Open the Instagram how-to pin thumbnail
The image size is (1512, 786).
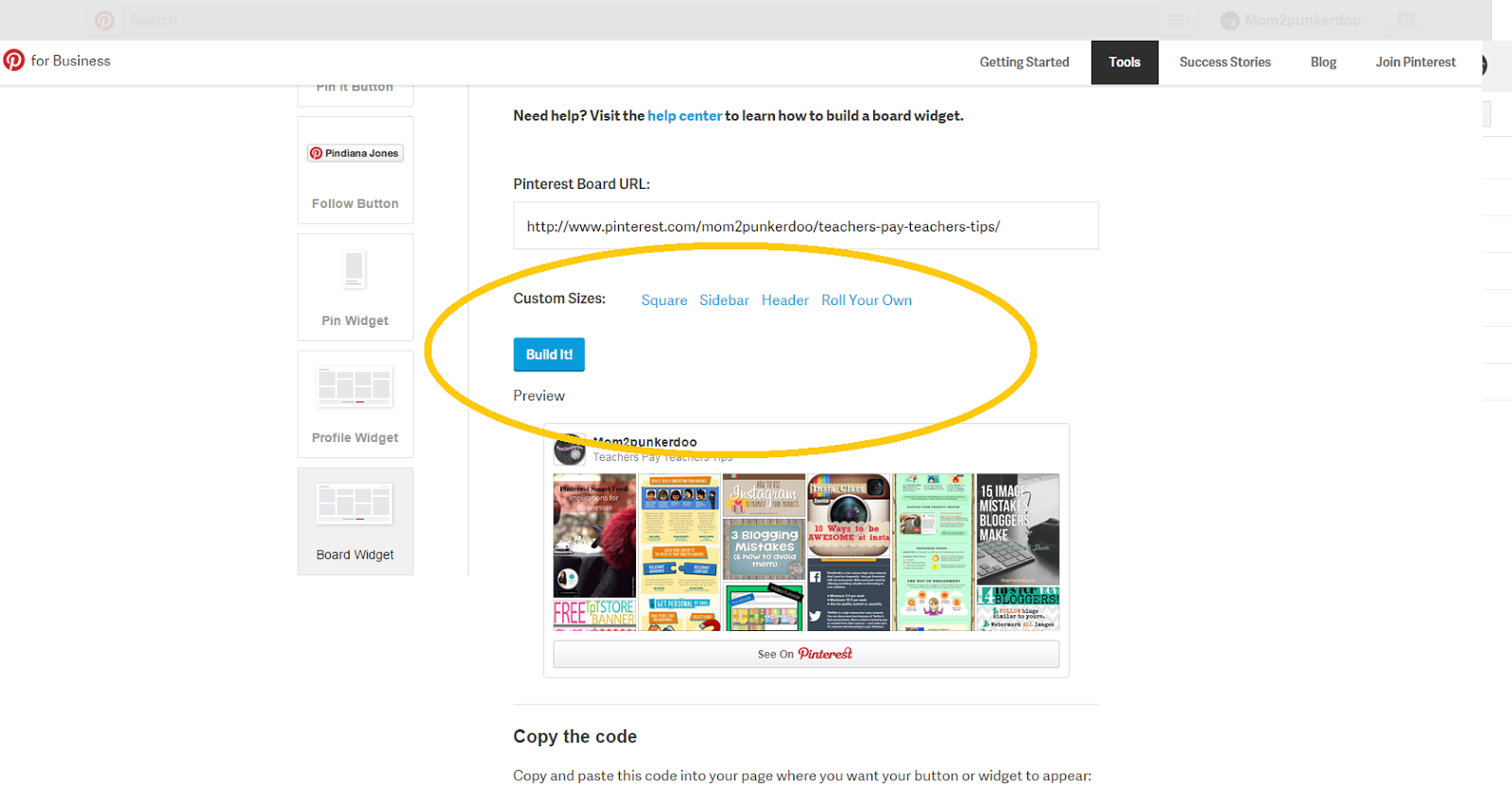pyautogui.click(x=765, y=494)
